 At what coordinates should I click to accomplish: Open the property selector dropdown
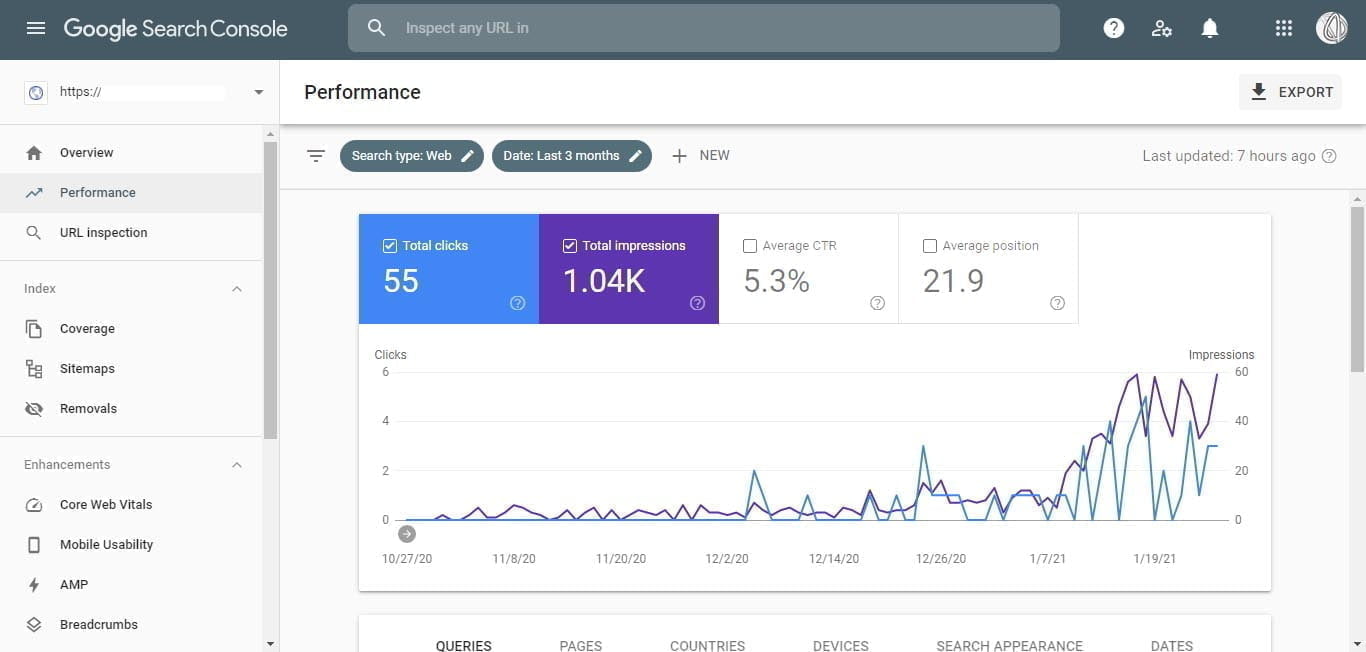click(x=258, y=92)
